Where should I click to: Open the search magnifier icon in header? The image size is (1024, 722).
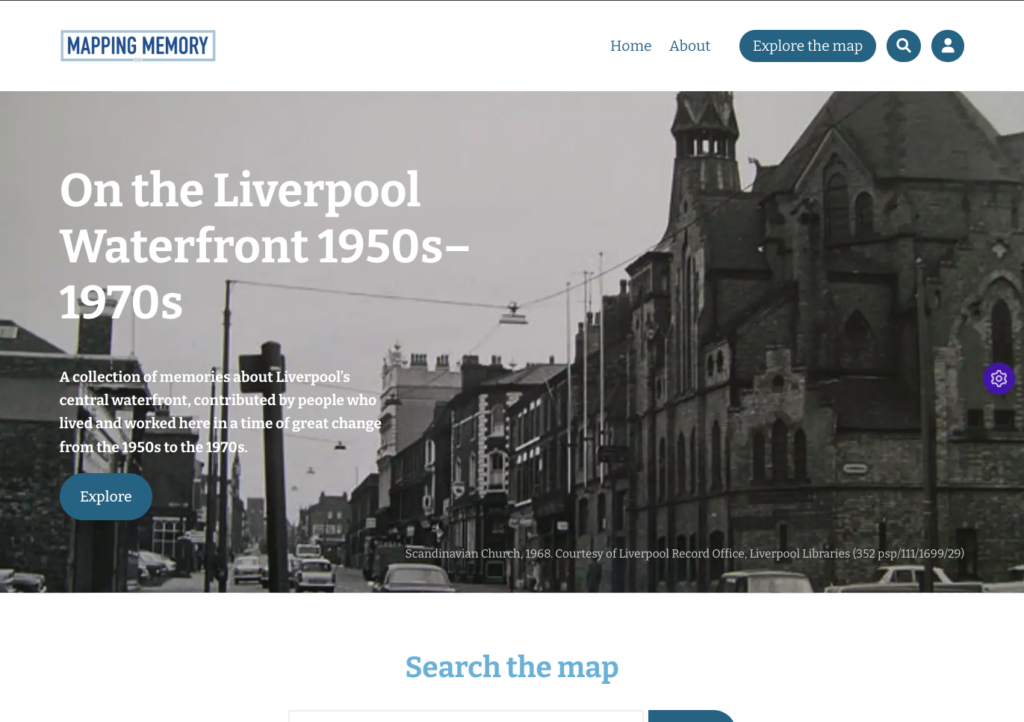click(x=903, y=46)
